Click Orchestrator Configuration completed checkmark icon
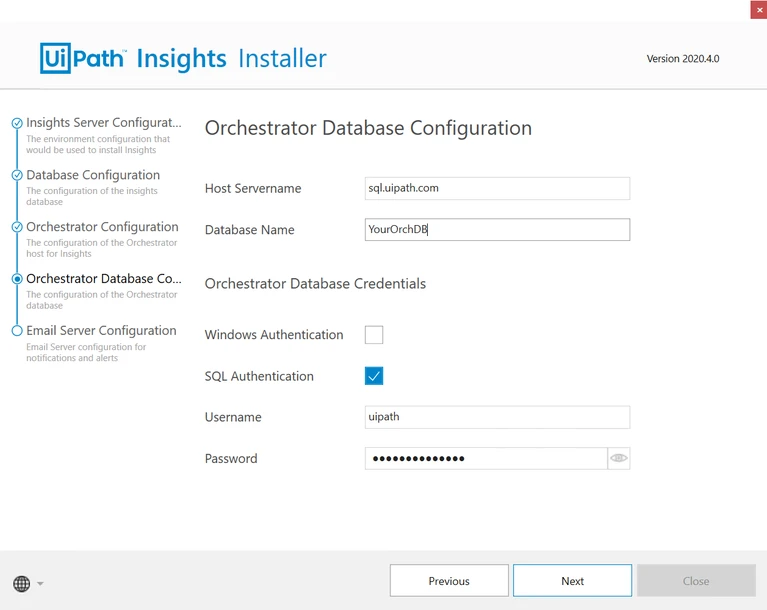This screenshot has height=610, width=767. pos(17,227)
